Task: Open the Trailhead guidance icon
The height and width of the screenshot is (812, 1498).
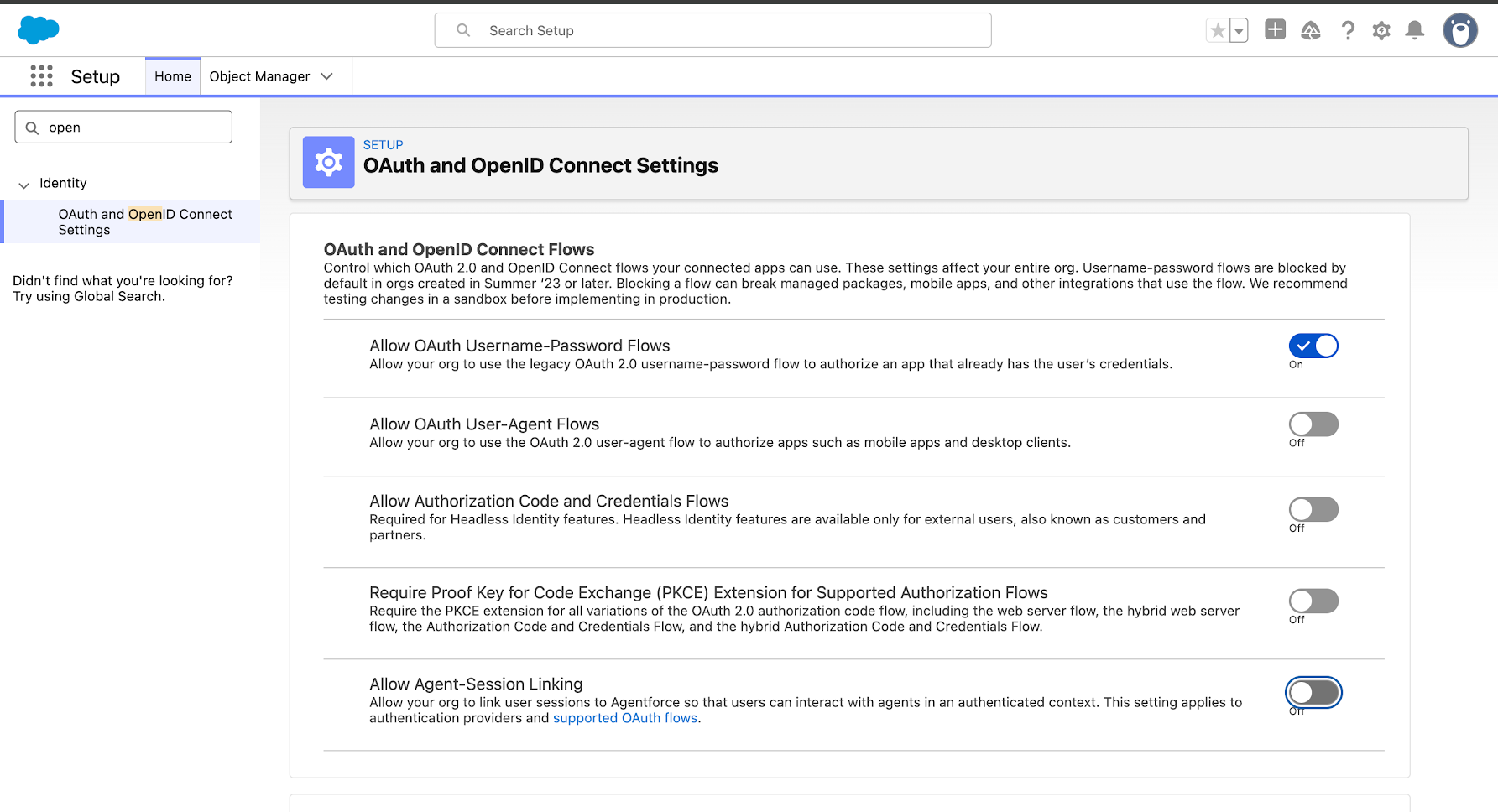Action: pos(1311,31)
